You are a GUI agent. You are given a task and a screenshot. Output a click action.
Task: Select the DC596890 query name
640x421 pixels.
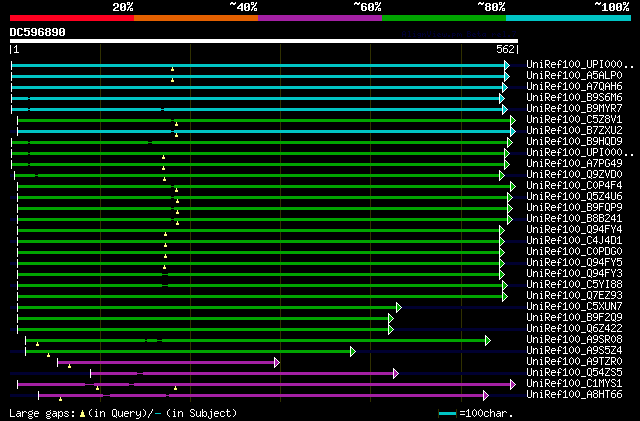point(38,32)
